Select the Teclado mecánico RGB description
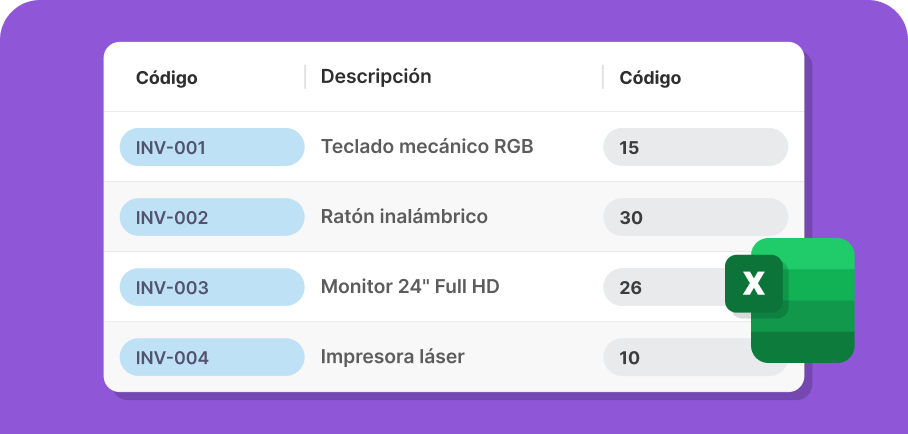Screen dimensions: 908x434 [427, 147]
